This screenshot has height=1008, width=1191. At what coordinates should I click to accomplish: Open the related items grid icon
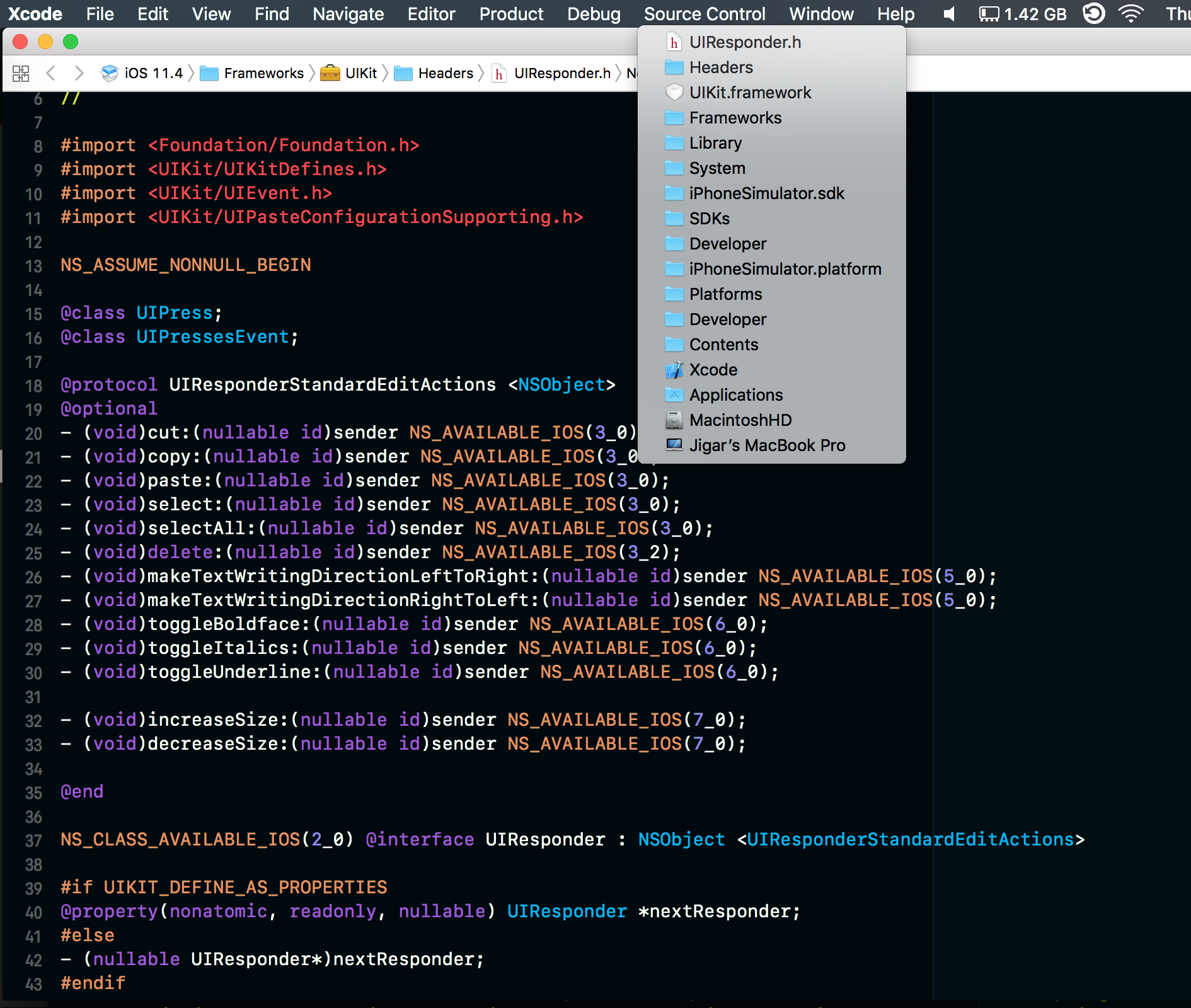click(21, 73)
